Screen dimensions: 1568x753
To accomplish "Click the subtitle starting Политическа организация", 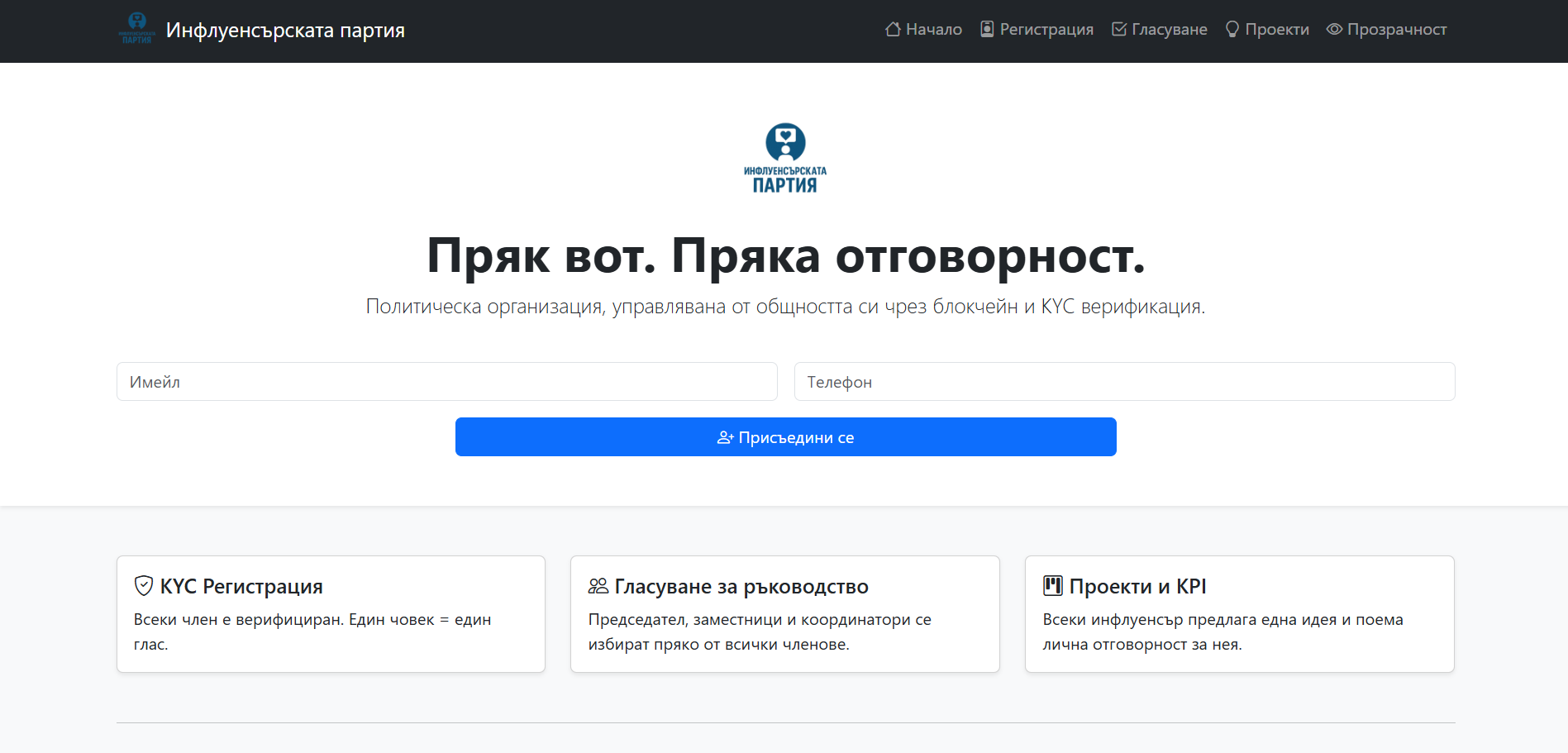I will coord(786,307).
